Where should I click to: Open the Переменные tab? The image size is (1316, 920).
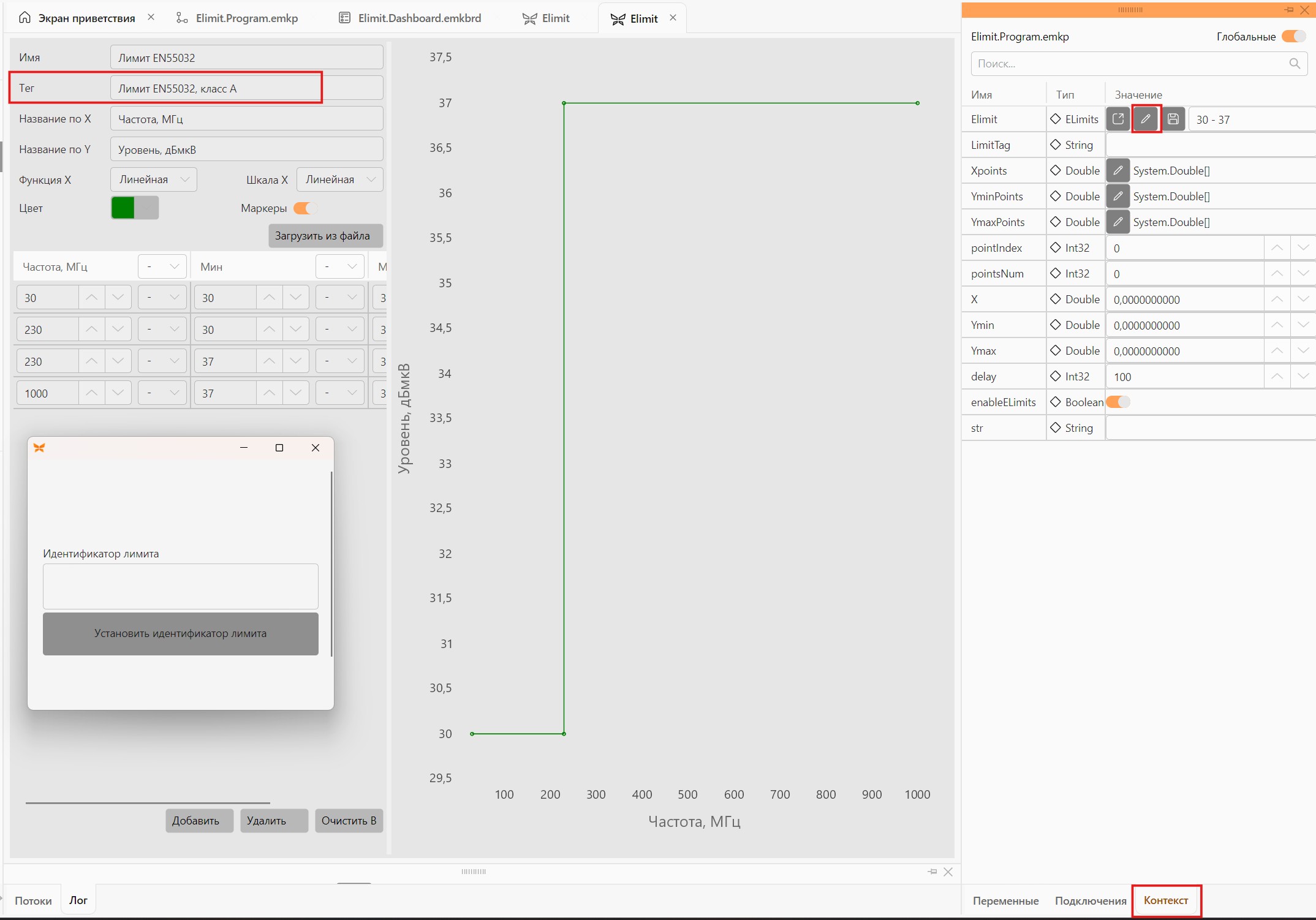pyautogui.click(x=1005, y=900)
